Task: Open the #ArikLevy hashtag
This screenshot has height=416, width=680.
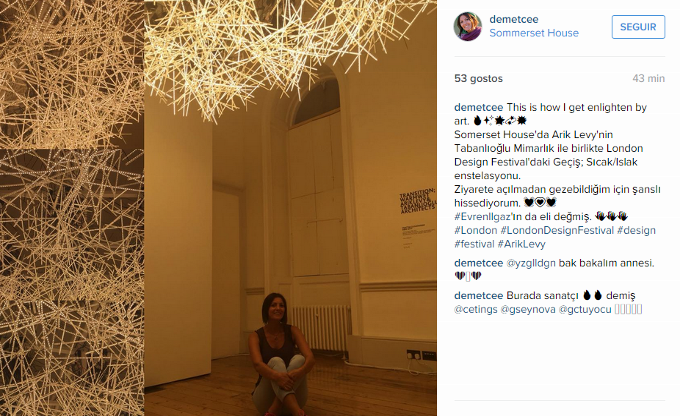Action: (521, 244)
